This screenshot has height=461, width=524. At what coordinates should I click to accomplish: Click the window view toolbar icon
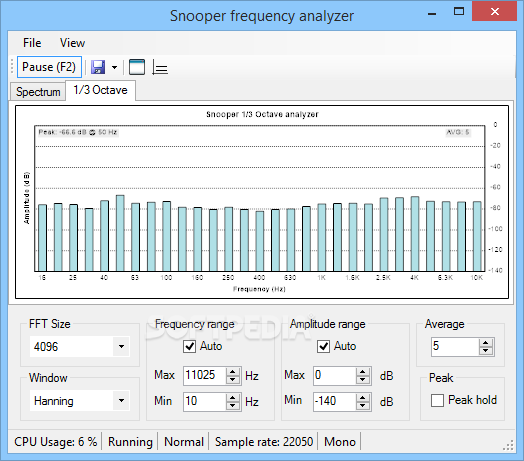tap(137, 67)
